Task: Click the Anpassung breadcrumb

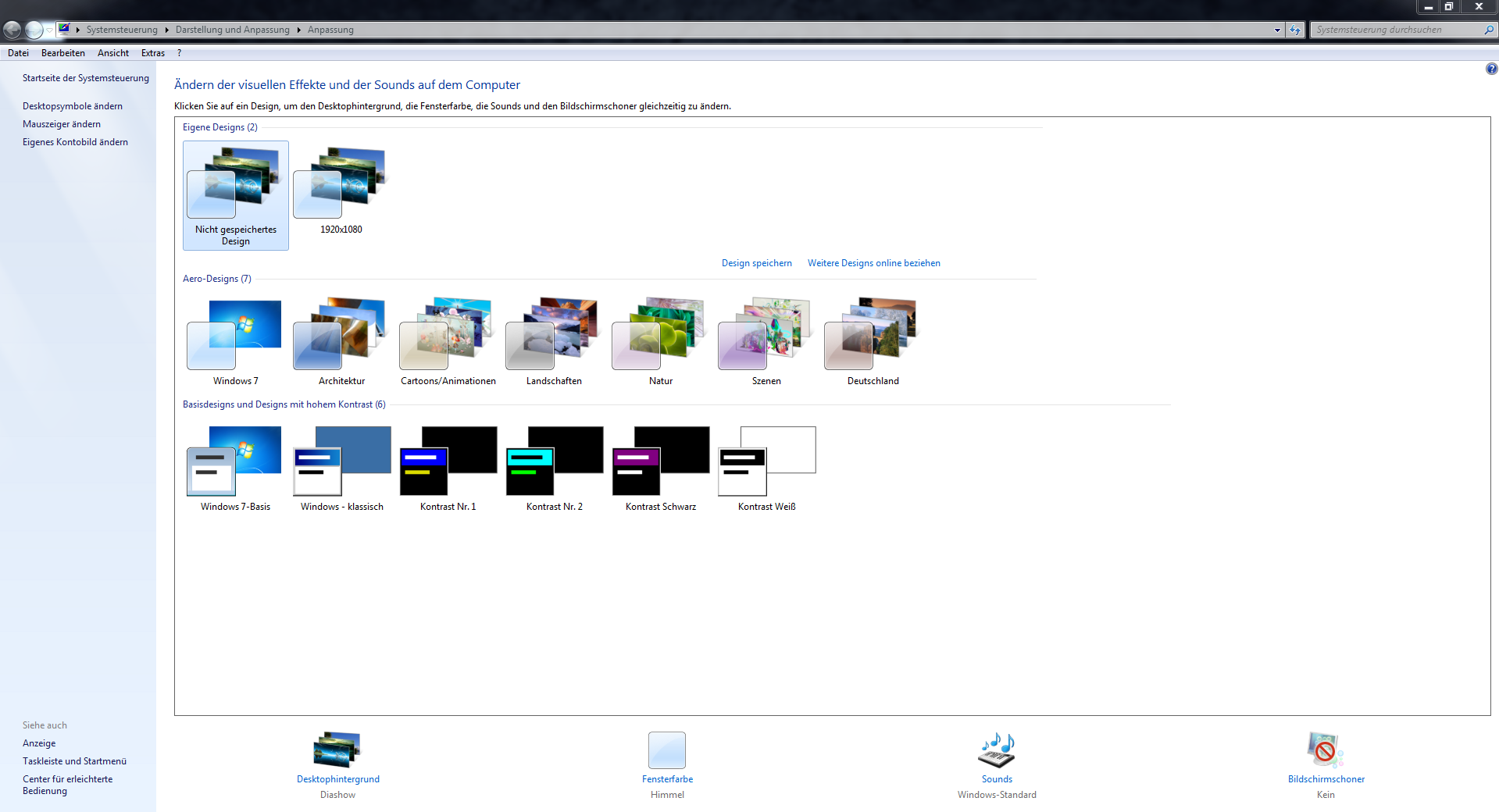Action: point(330,30)
